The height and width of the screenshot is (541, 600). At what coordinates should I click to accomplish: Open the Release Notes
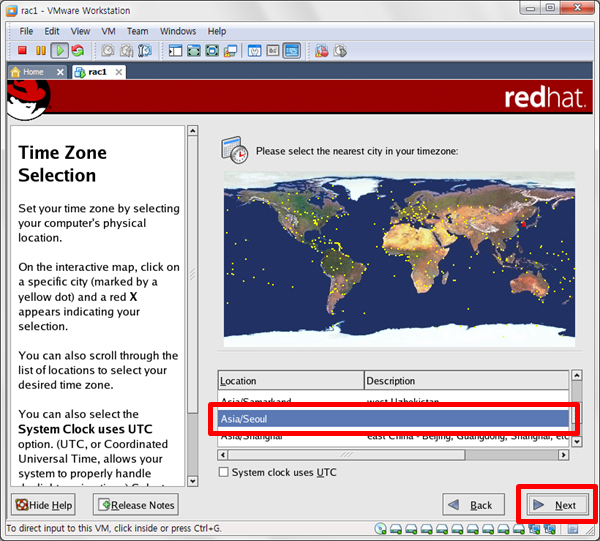(x=136, y=505)
